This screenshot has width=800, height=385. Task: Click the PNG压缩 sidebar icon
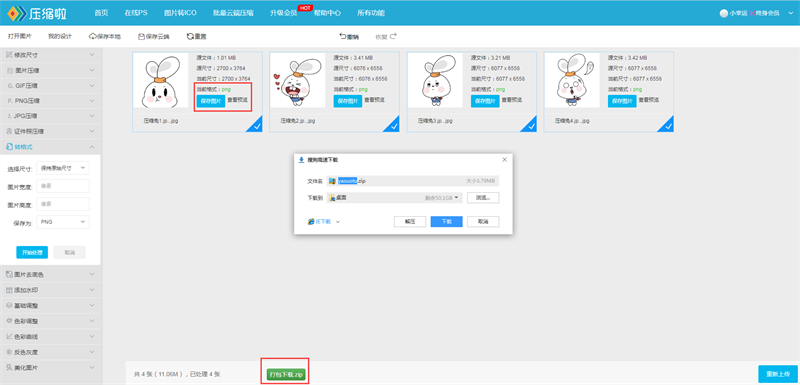9,101
